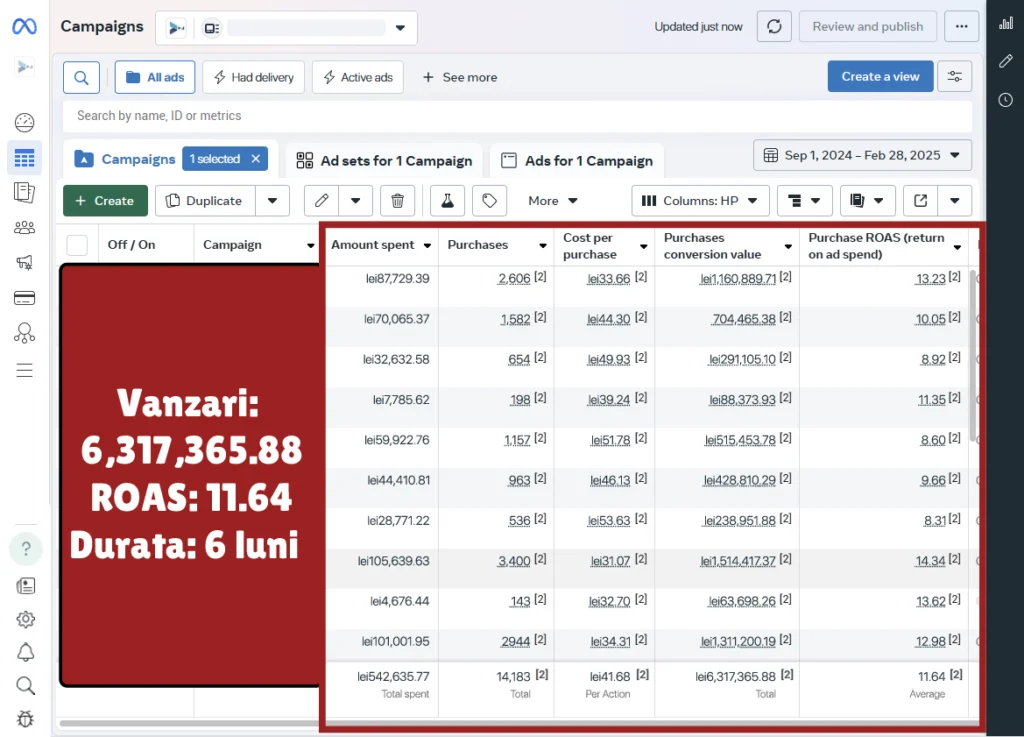Click the Meta logo icon
The height and width of the screenshot is (737, 1024).
click(24, 27)
